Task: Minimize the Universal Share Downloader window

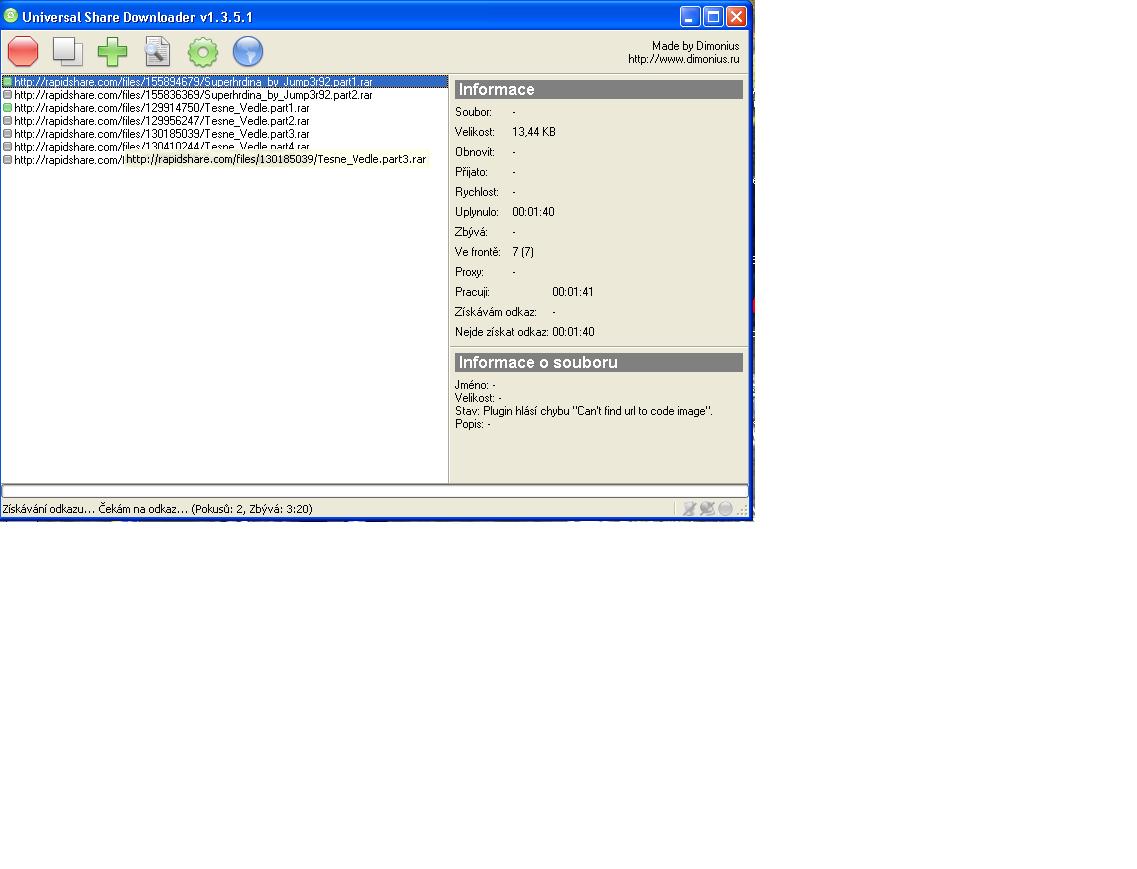Action: (690, 16)
